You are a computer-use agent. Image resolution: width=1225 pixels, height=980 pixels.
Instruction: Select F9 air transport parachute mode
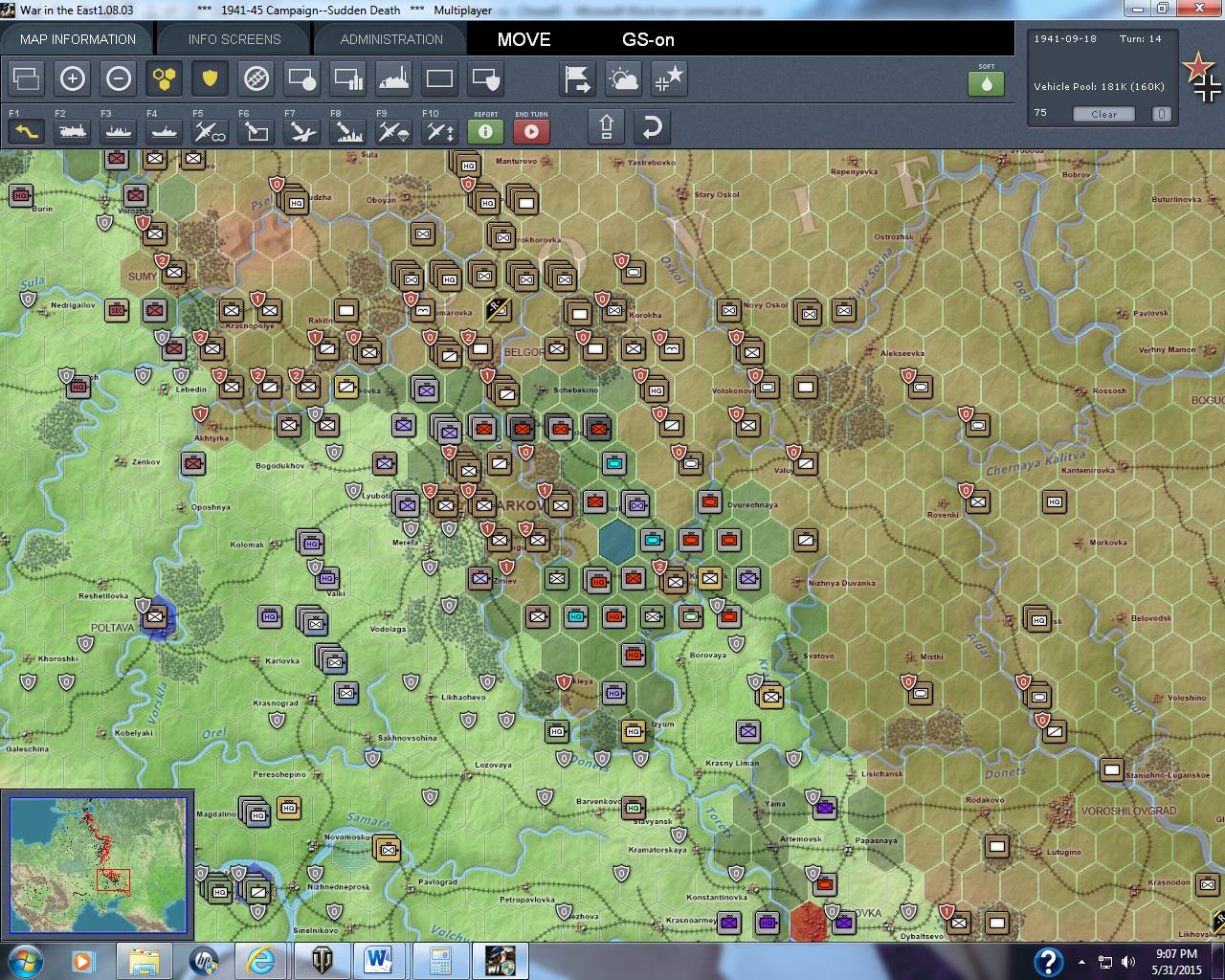click(x=394, y=130)
